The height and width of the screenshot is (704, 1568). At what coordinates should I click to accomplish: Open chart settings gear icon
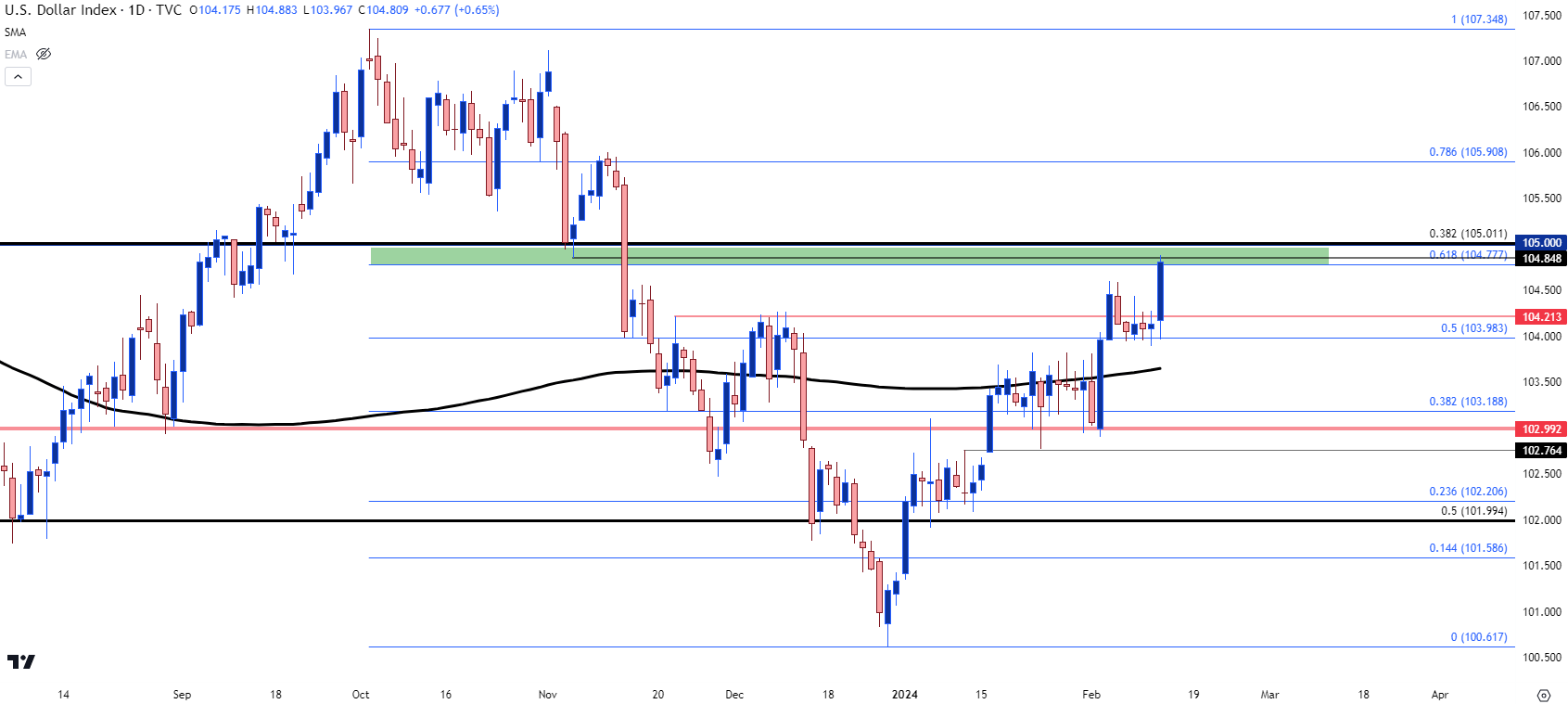tap(1544, 695)
